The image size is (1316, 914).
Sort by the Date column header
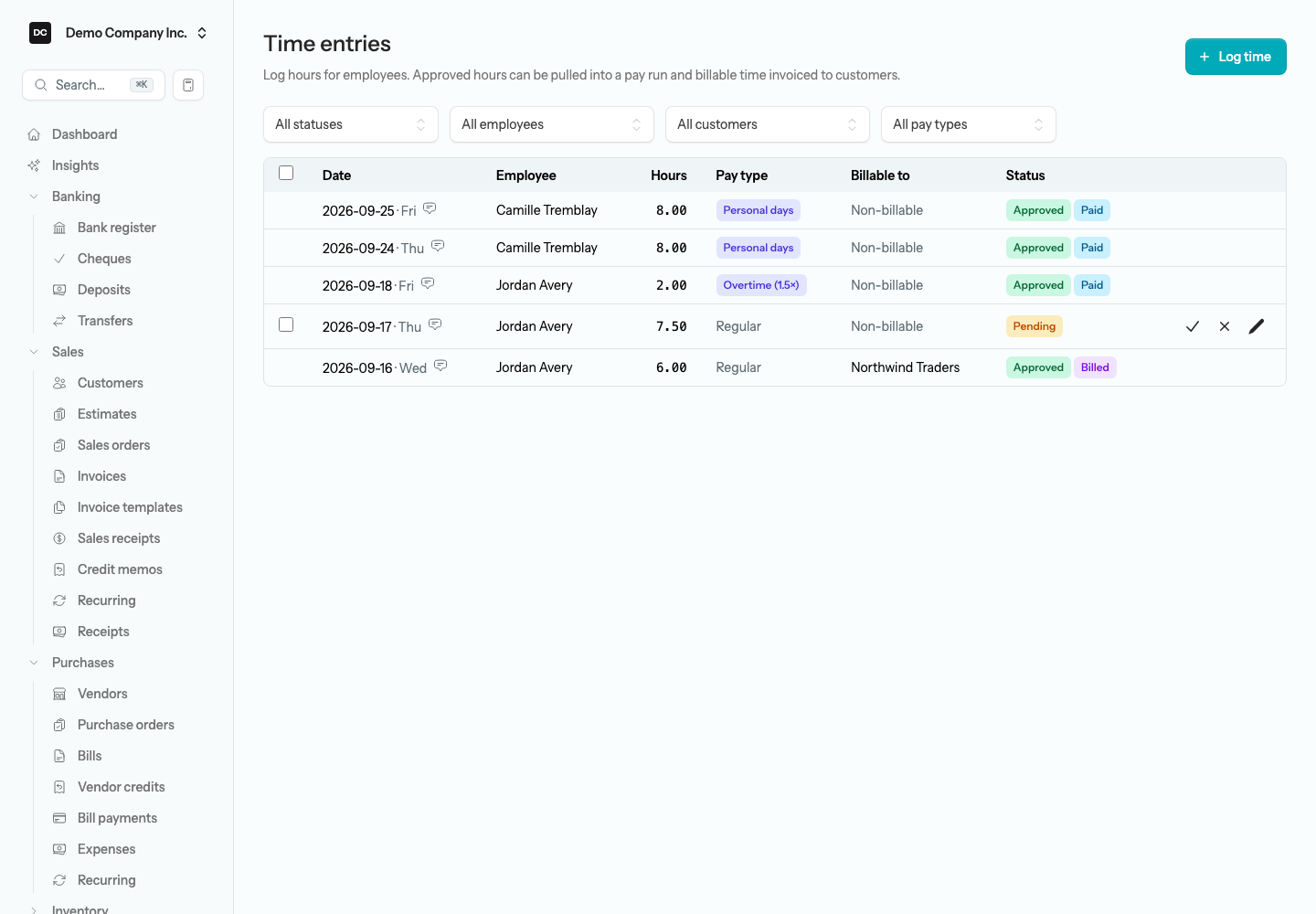pos(336,175)
